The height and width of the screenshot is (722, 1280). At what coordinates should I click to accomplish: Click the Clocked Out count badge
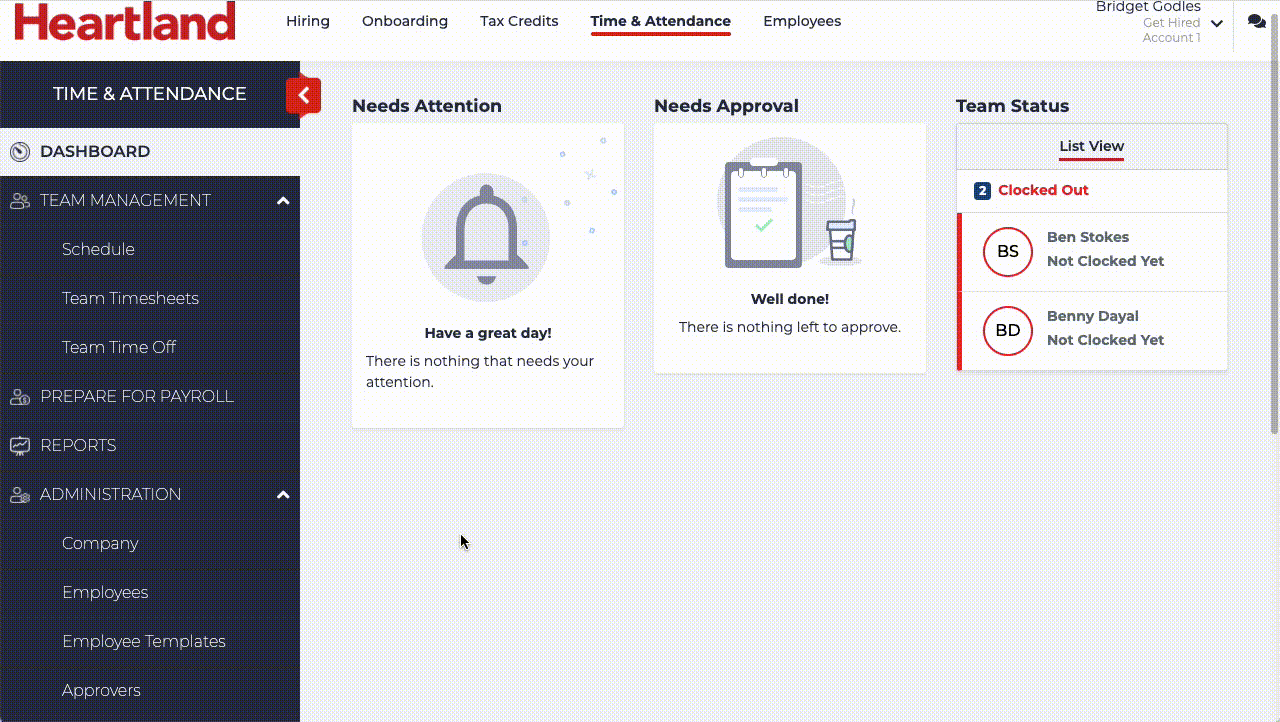point(982,191)
